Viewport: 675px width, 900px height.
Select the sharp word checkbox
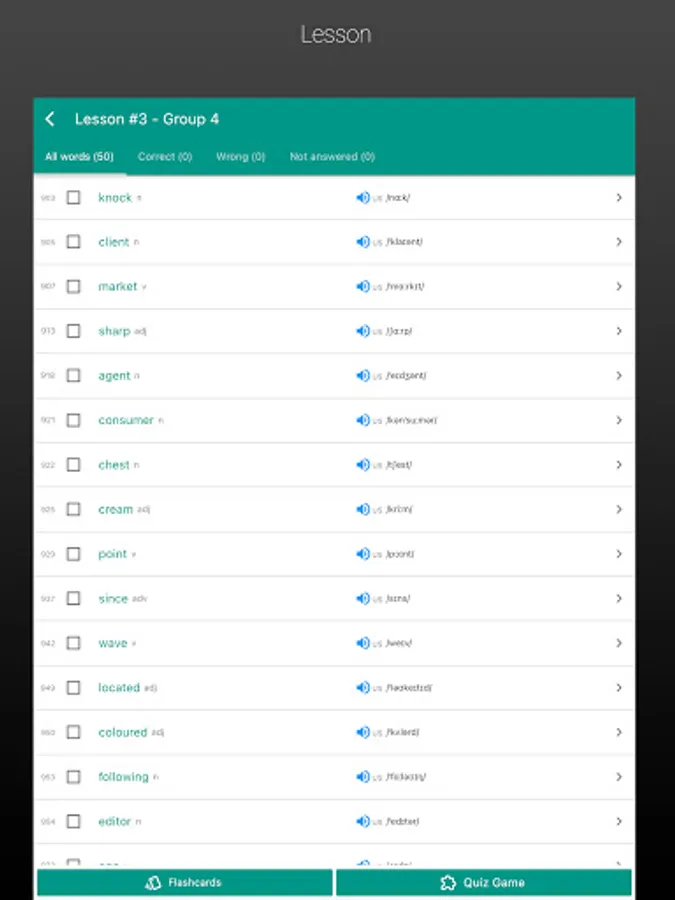click(73, 331)
